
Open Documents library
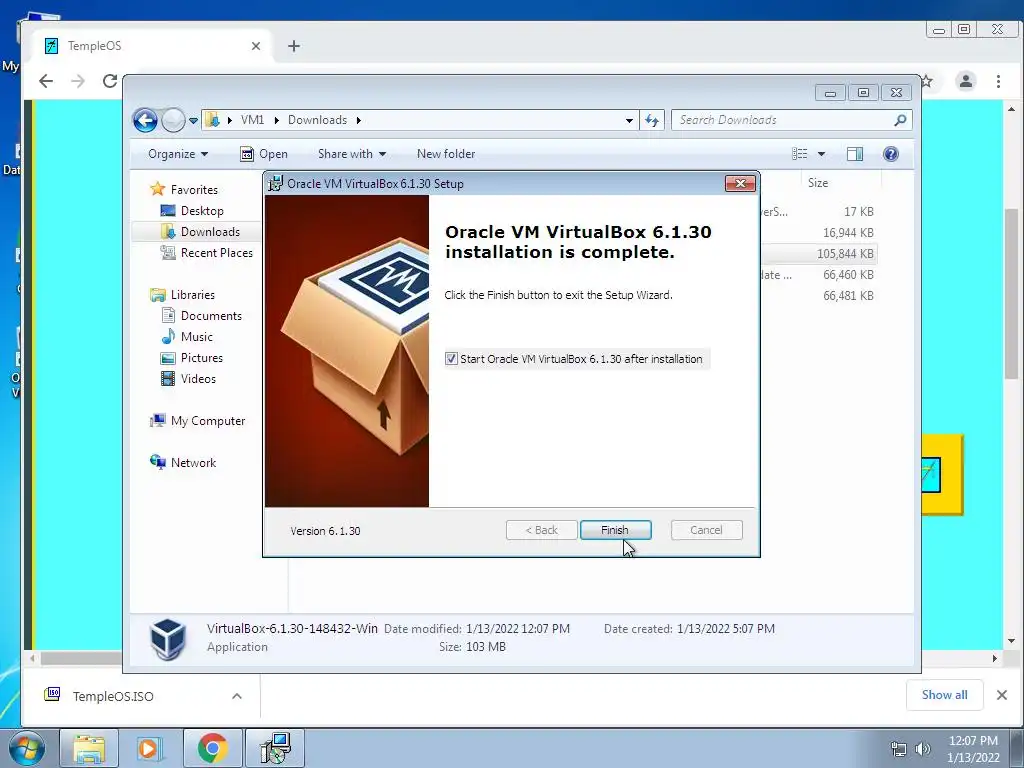[x=211, y=316]
